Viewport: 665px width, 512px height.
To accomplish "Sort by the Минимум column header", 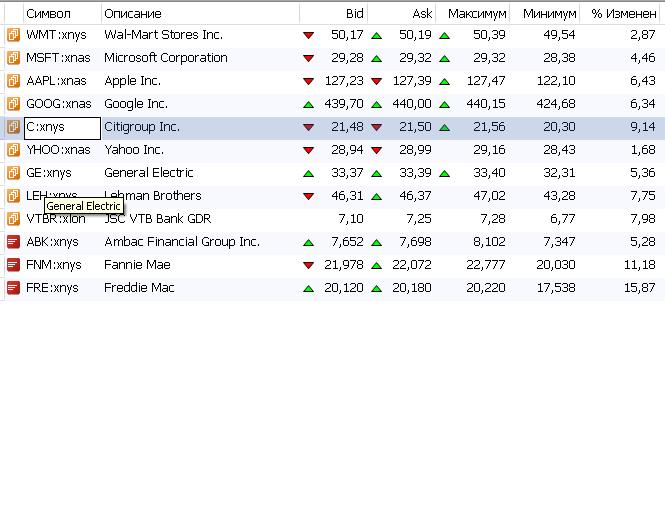I will pyautogui.click(x=544, y=14).
